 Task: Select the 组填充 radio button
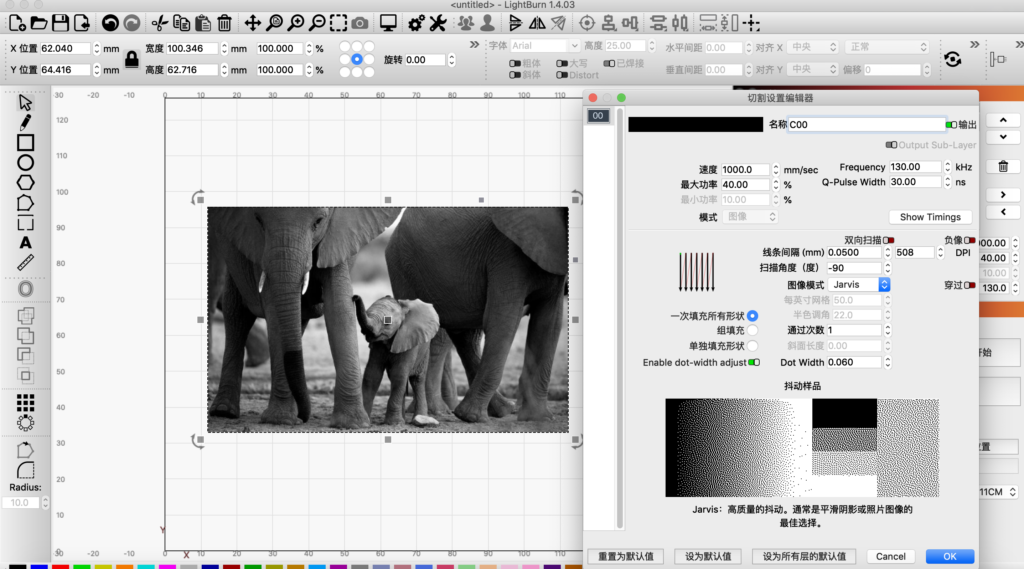coord(753,330)
